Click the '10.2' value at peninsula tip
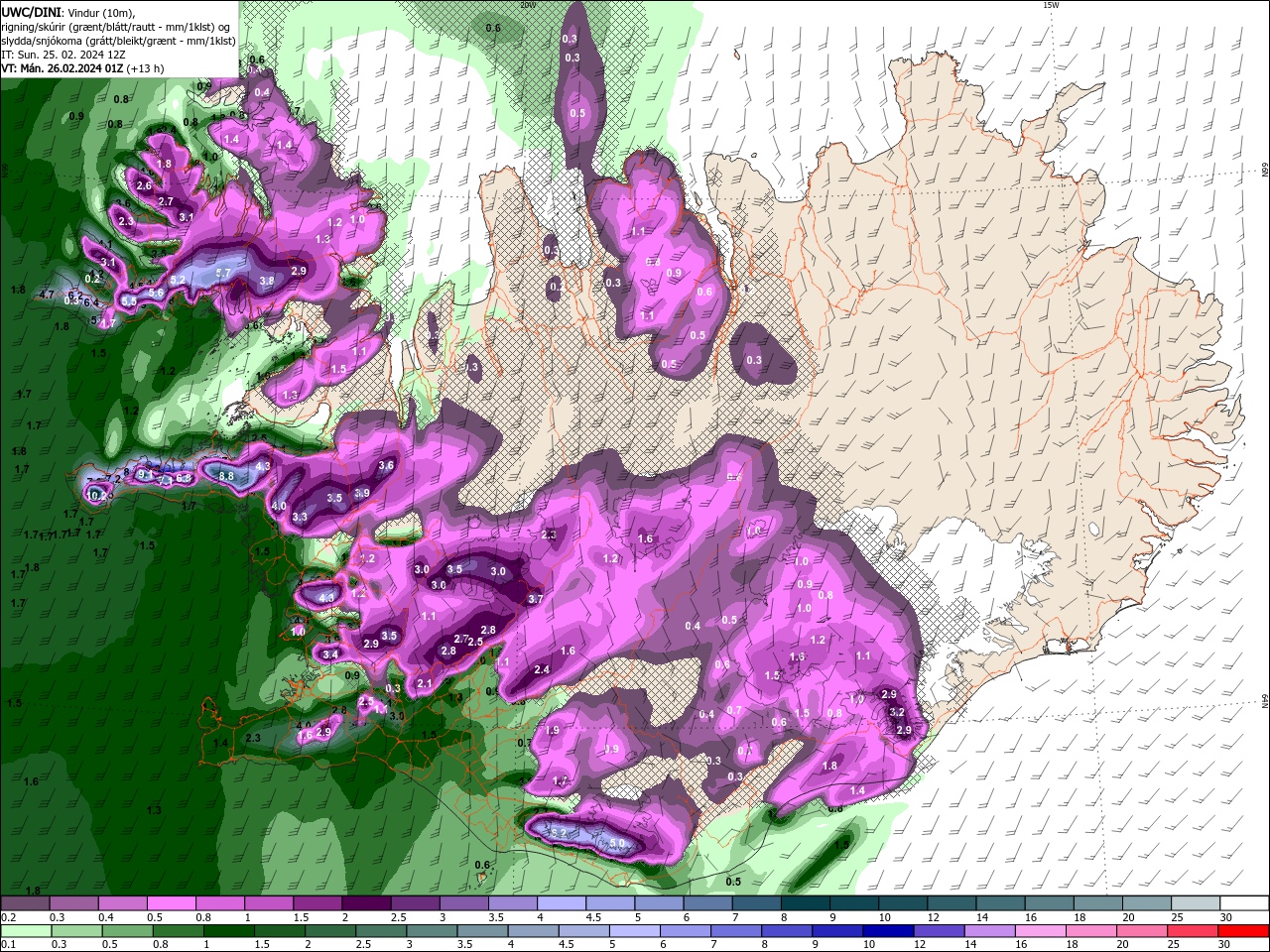The height and width of the screenshot is (952, 1270). pos(96,495)
